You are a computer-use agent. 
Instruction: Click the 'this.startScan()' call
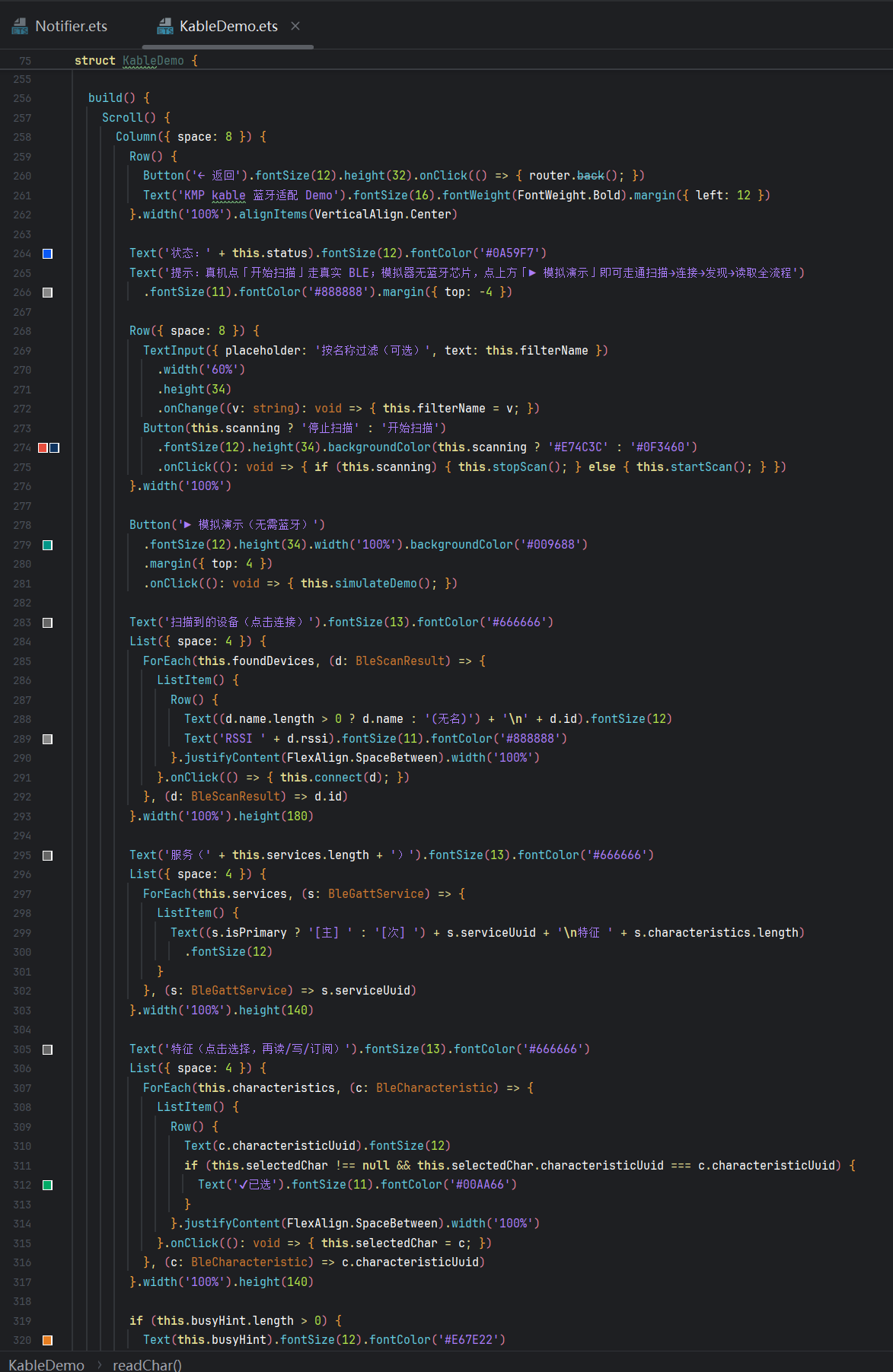coord(690,467)
